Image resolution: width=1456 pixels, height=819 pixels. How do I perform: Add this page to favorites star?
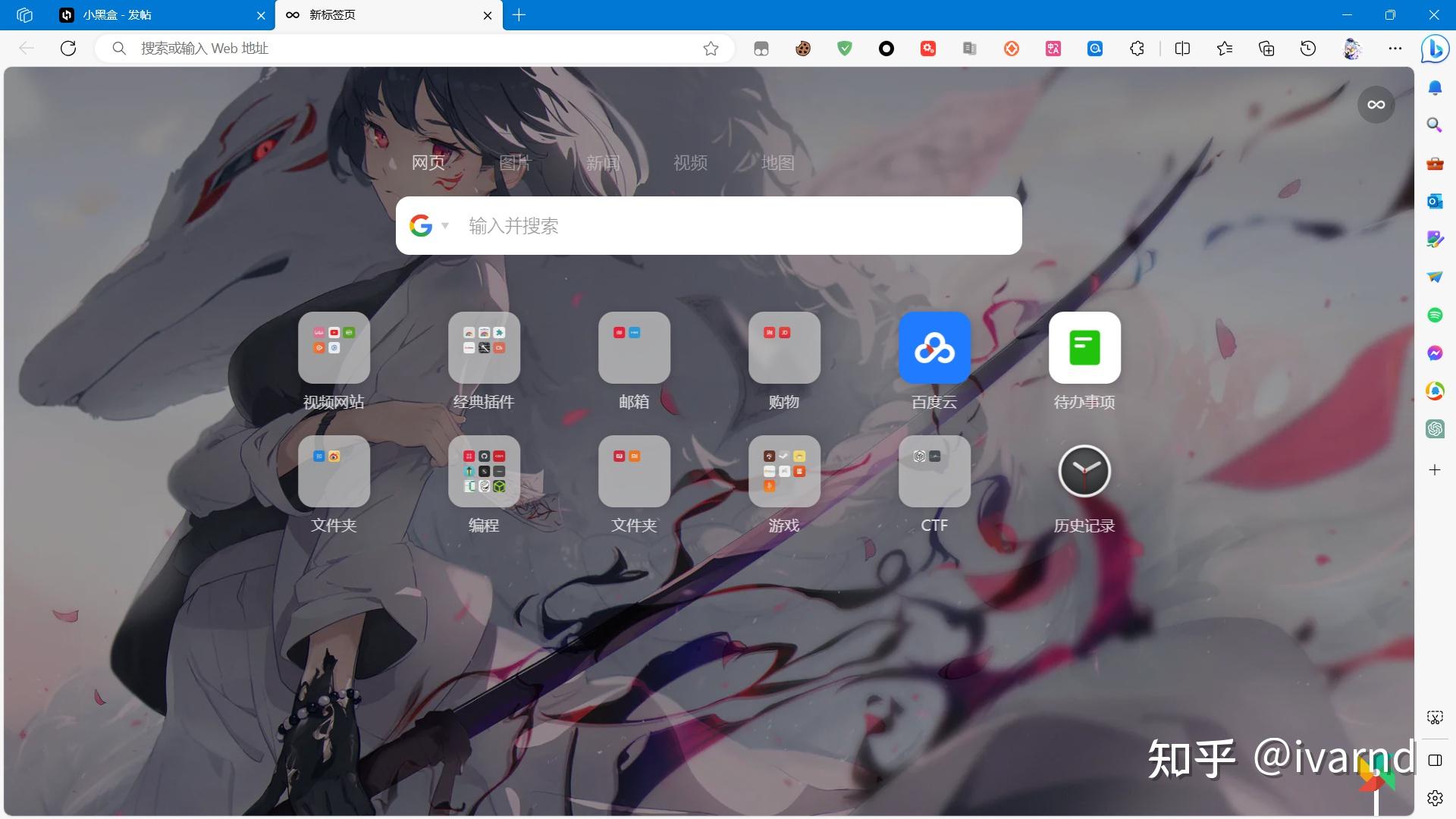pos(711,49)
